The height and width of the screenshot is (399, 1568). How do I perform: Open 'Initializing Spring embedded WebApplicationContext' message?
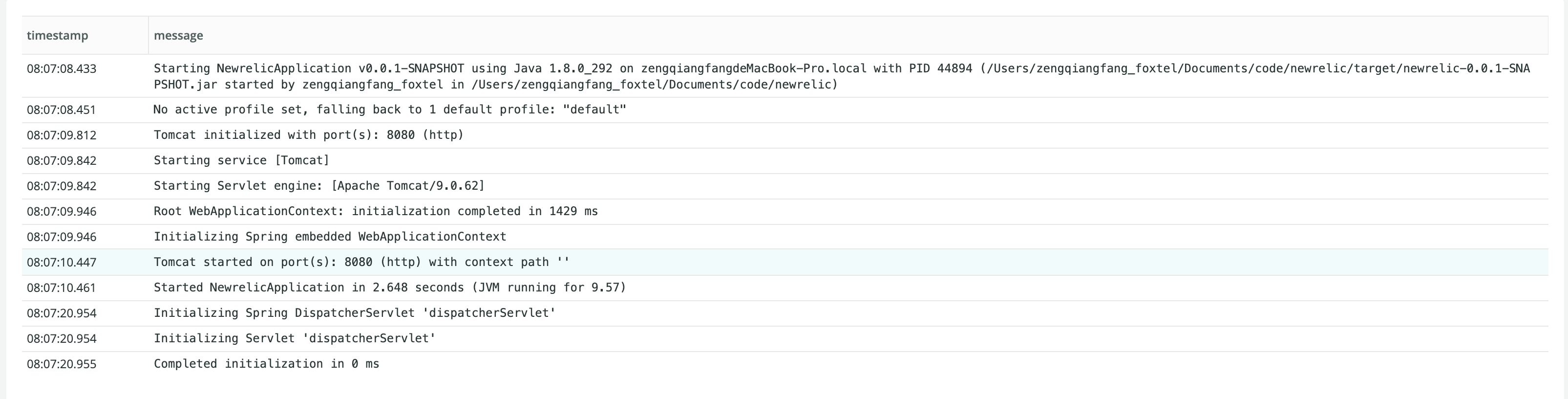pos(330,236)
